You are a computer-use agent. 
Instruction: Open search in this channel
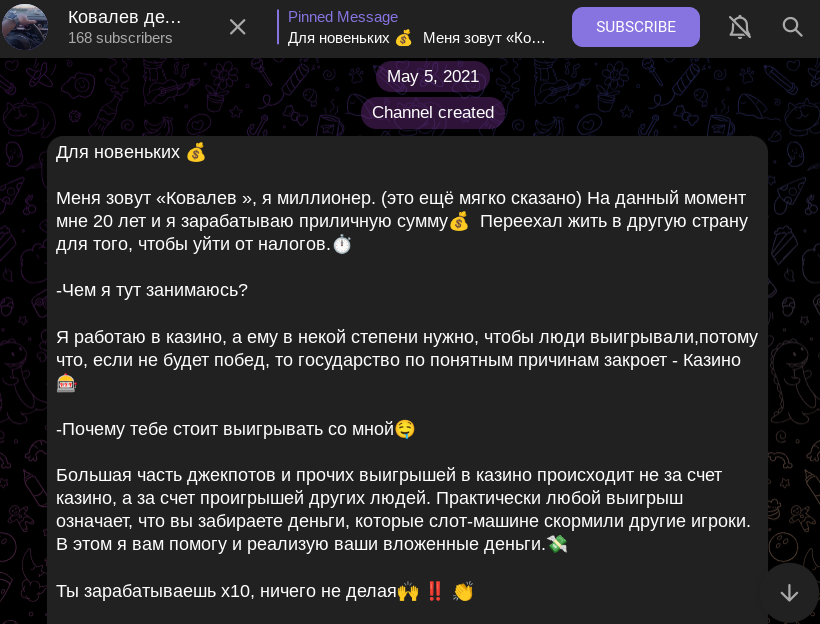pos(793,27)
